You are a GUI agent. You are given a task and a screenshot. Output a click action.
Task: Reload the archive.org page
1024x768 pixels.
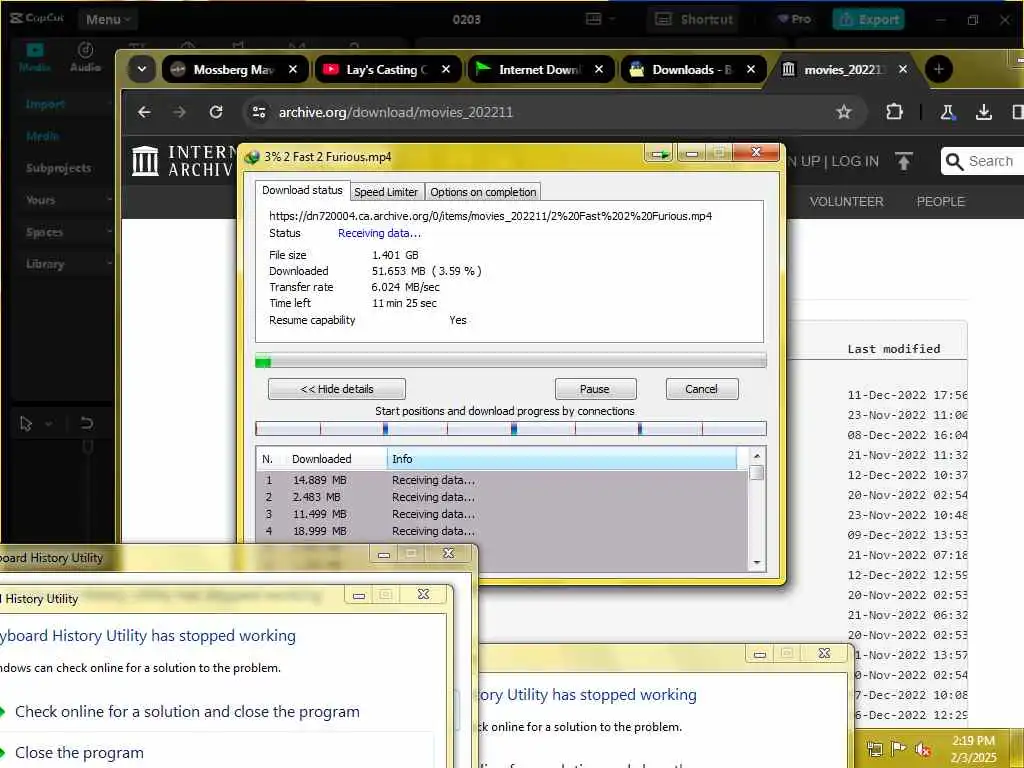216,112
